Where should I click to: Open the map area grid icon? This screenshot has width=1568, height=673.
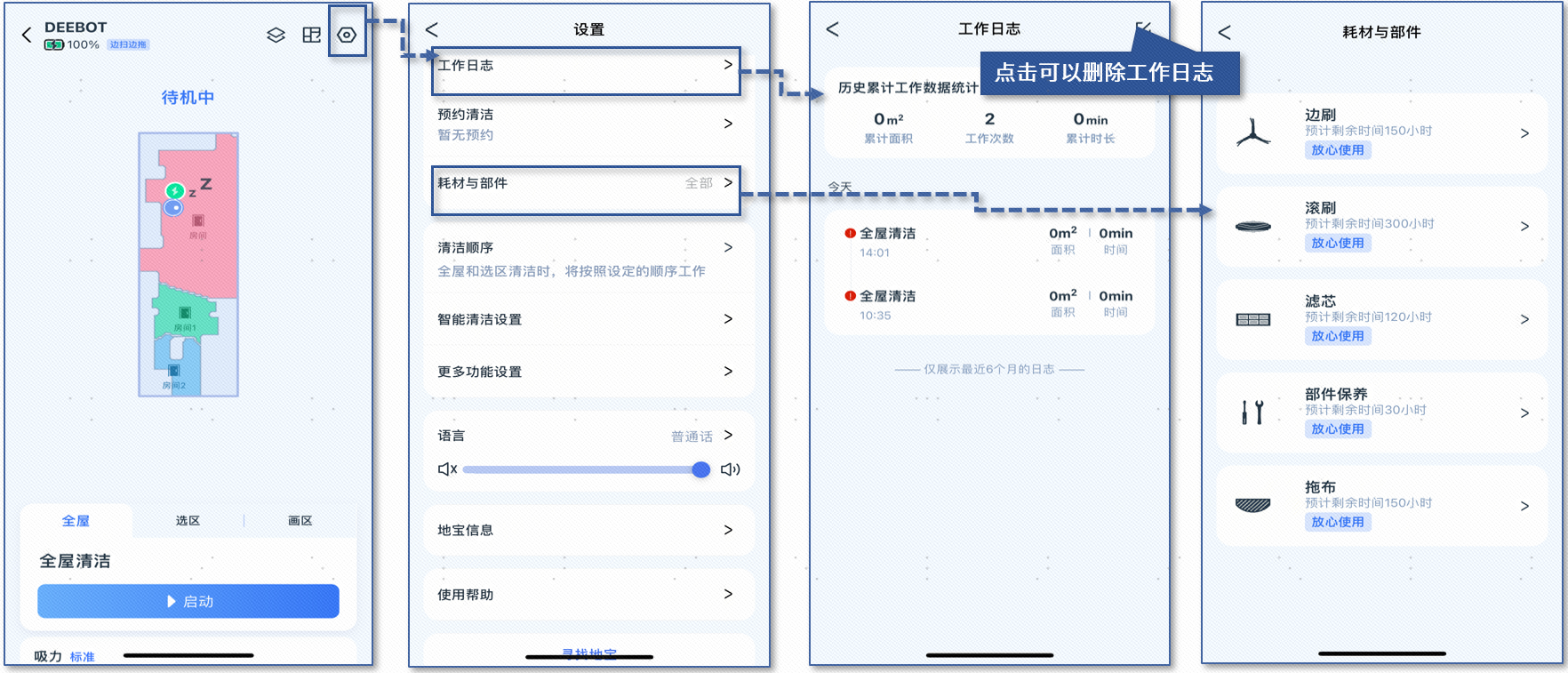pos(311,36)
